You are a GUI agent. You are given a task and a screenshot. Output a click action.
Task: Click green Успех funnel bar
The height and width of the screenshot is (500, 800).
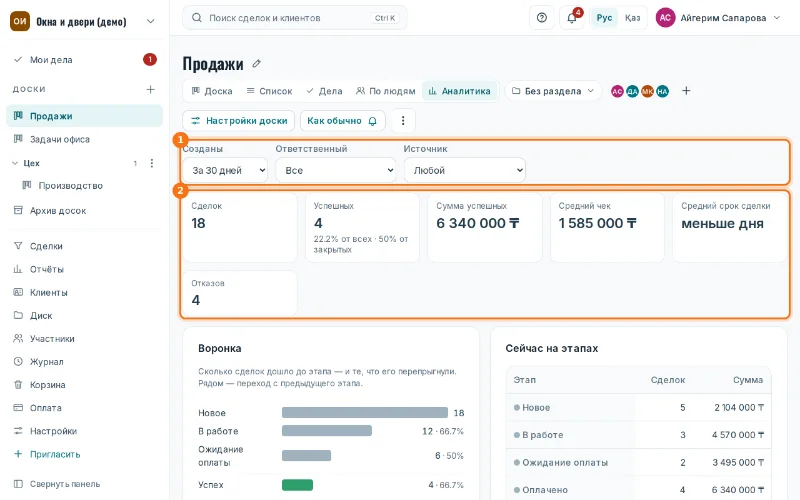click(297, 485)
